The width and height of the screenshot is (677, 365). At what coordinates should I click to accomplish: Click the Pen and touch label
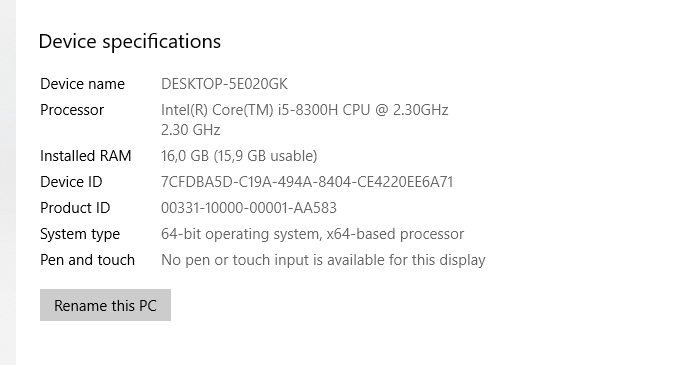[x=87, y=260]
